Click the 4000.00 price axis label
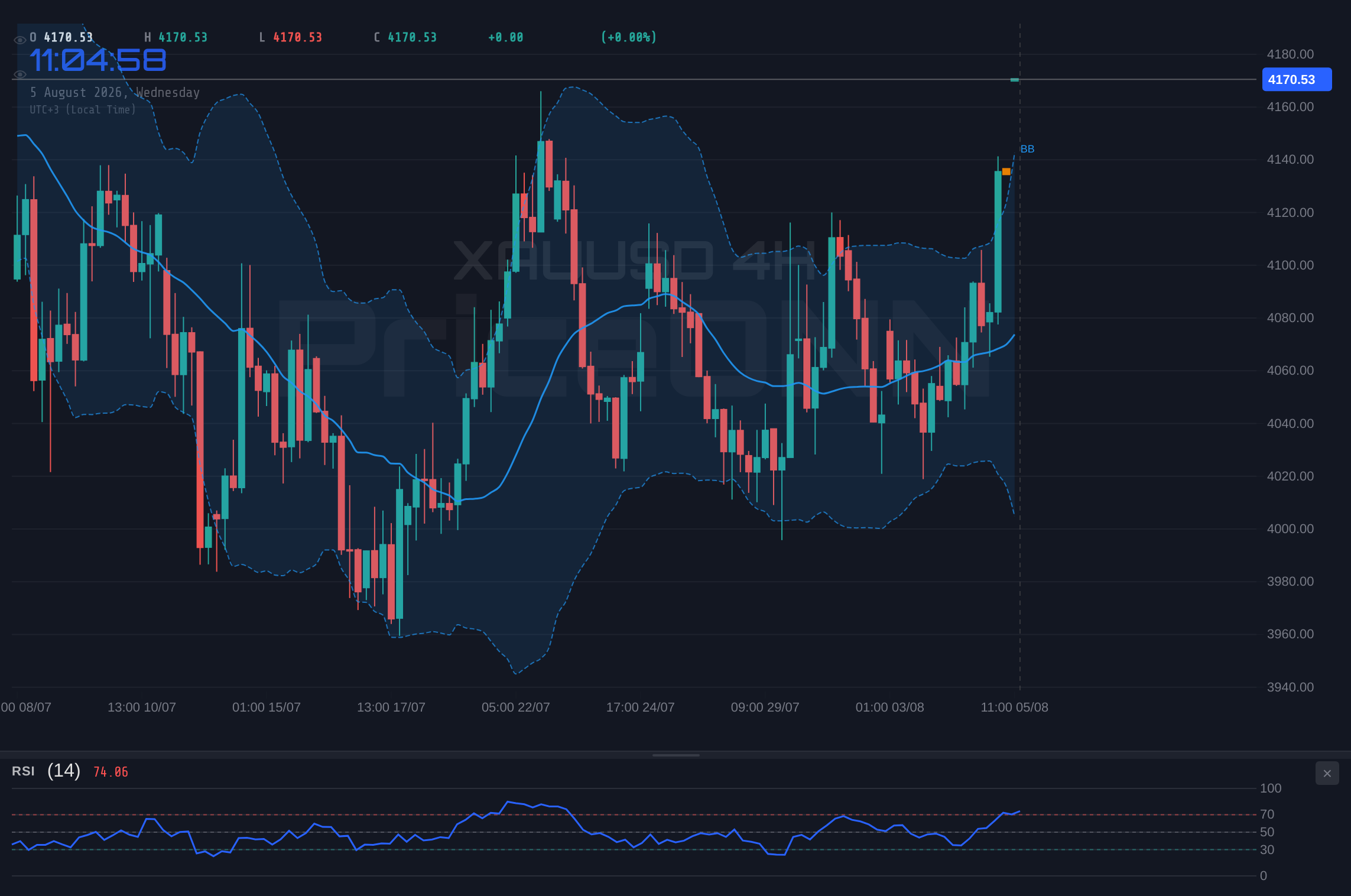Viewport: 1351px width, 896px height. tap(1290, 529)
